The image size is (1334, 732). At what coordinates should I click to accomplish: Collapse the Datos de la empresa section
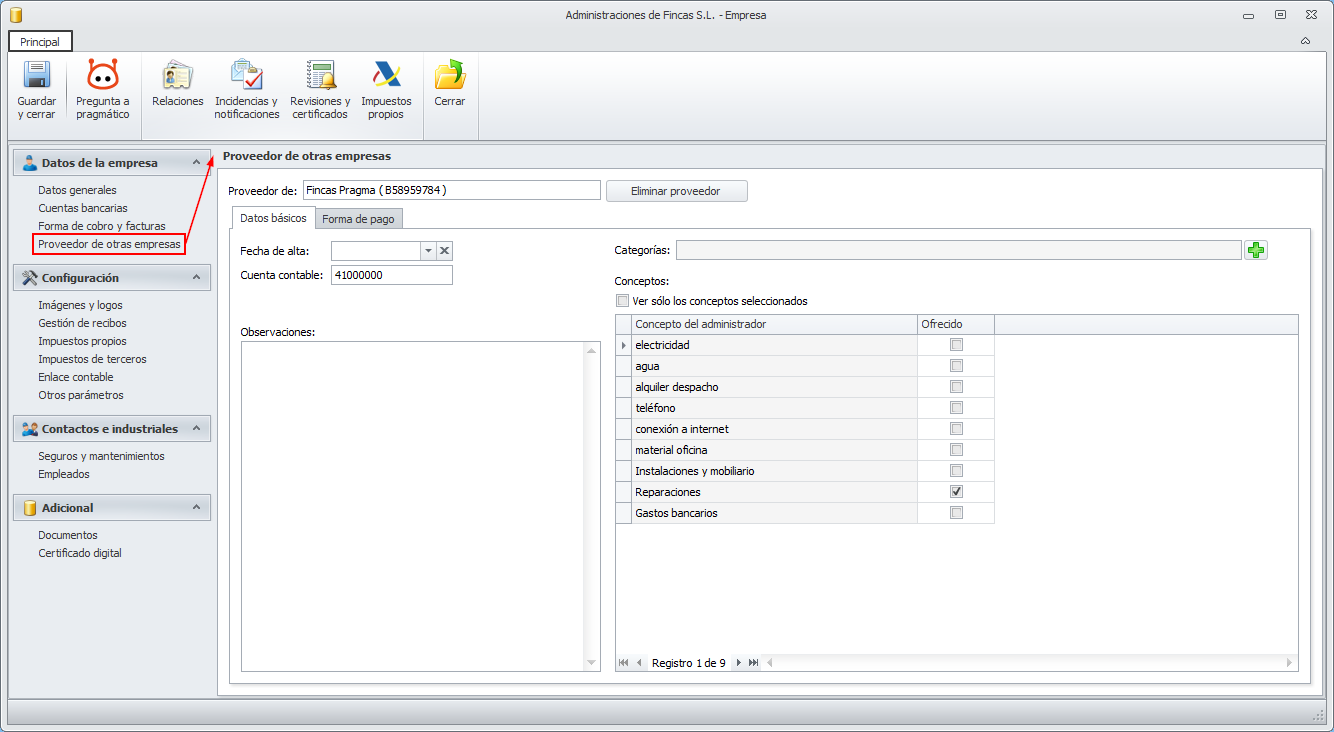click(x=196, y=163)
